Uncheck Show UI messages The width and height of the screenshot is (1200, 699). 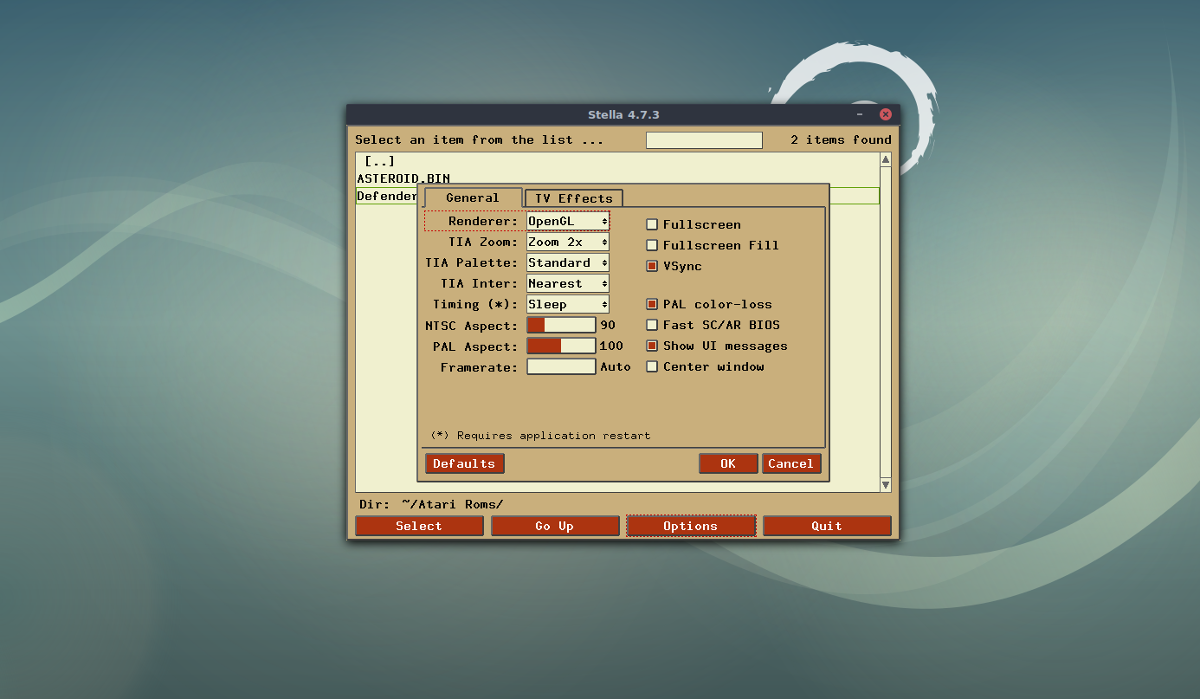click(652, 346)
